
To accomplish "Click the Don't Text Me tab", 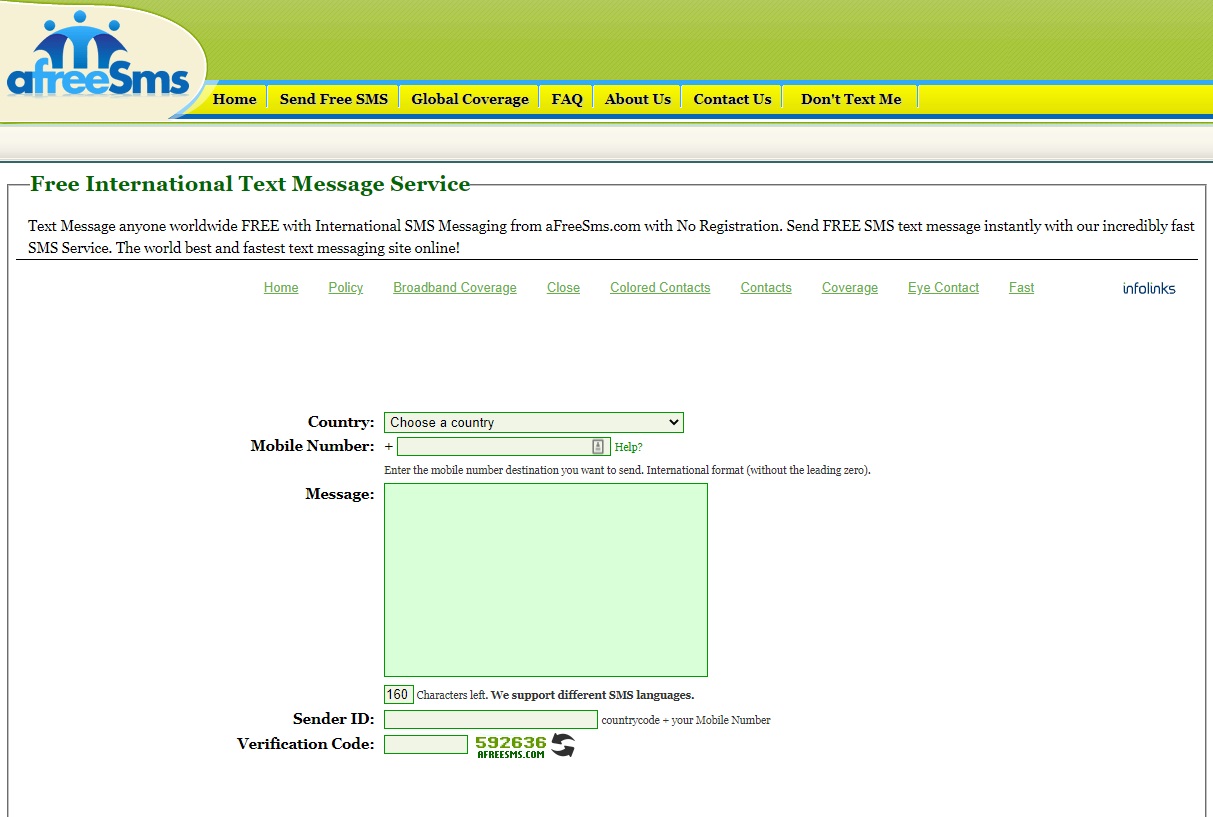I will tap(850, 99).
